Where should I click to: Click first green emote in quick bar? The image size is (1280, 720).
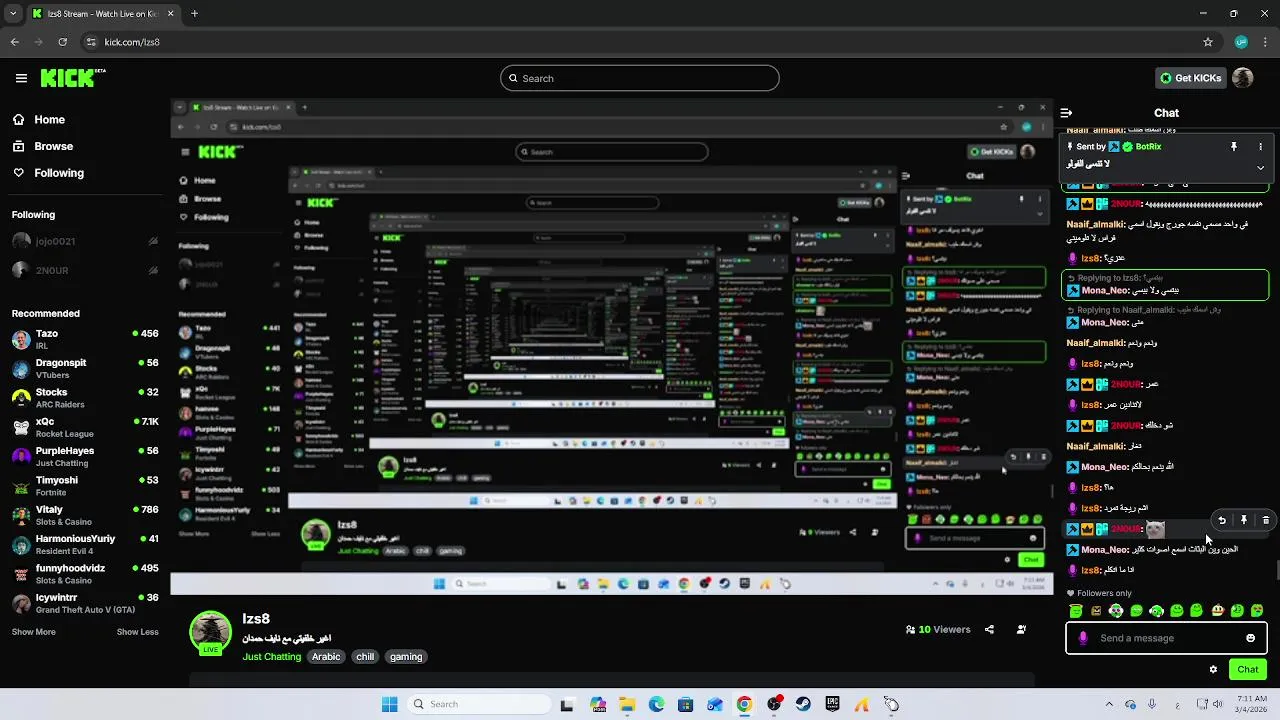(1076, 611)
